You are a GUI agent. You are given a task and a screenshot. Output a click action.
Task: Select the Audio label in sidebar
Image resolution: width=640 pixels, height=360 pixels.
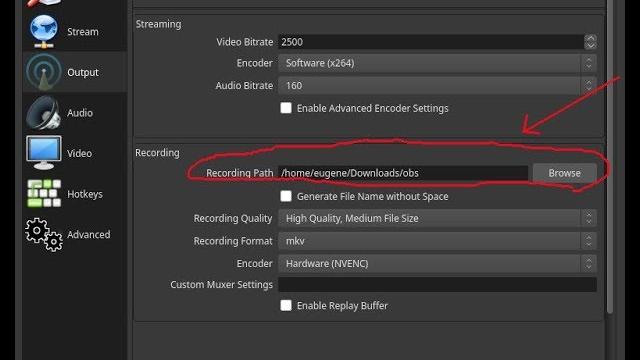point(80,113)
